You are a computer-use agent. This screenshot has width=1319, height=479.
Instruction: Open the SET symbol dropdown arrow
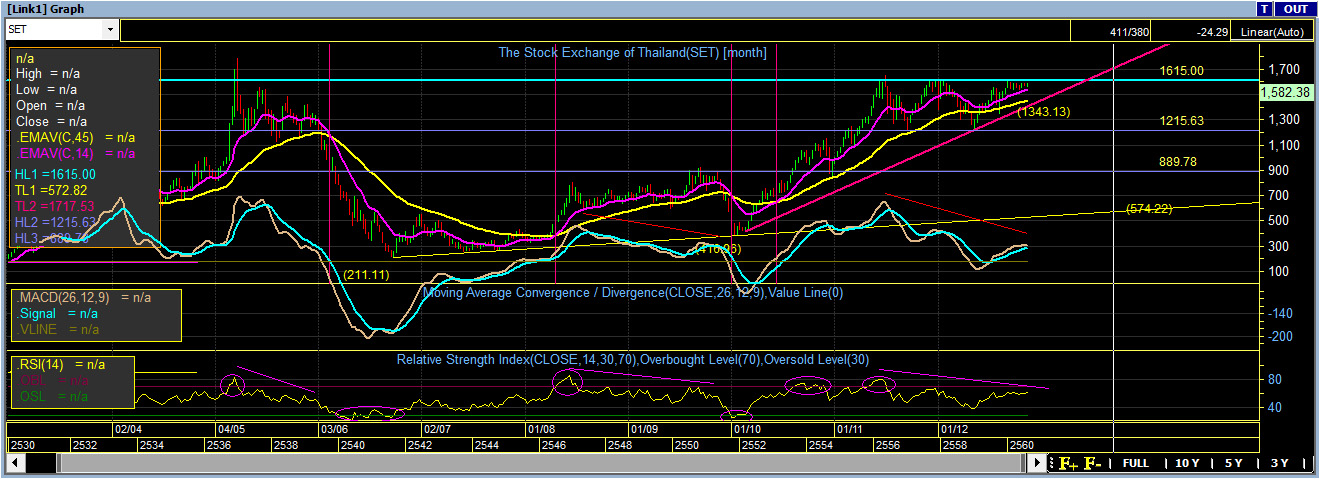[110, 30]
